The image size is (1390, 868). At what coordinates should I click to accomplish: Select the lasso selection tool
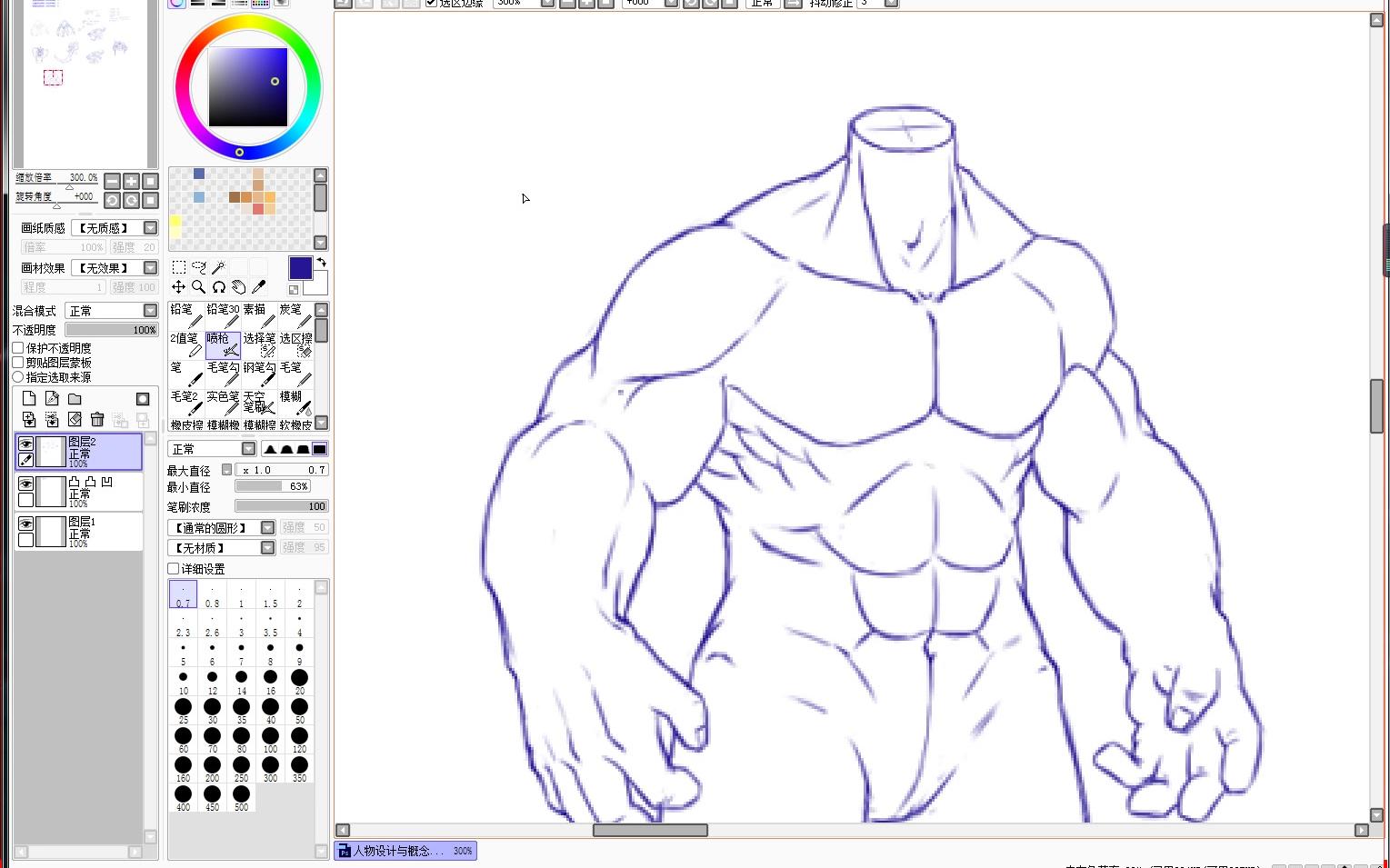click(x=199, y=267)
